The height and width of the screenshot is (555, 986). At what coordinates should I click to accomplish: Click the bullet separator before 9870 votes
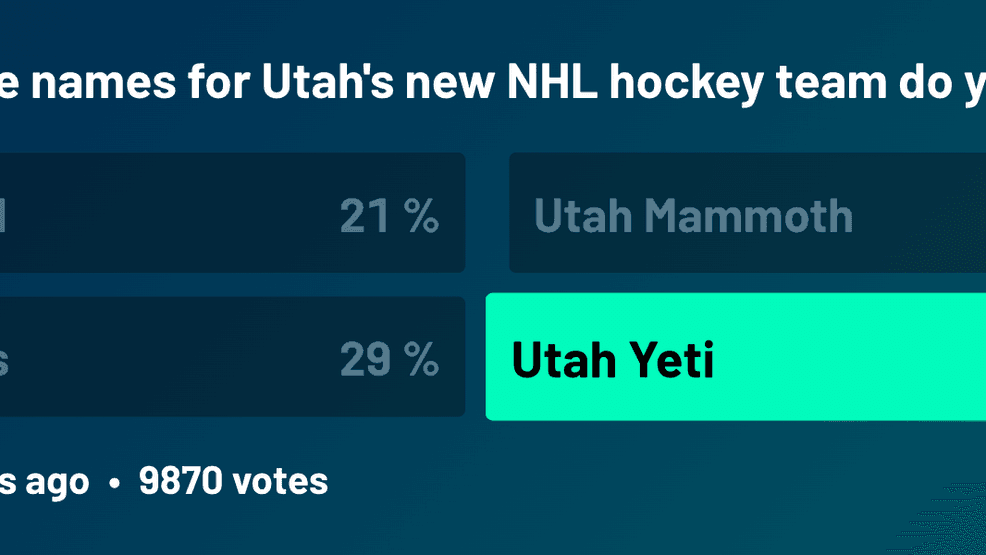[114, 483]
